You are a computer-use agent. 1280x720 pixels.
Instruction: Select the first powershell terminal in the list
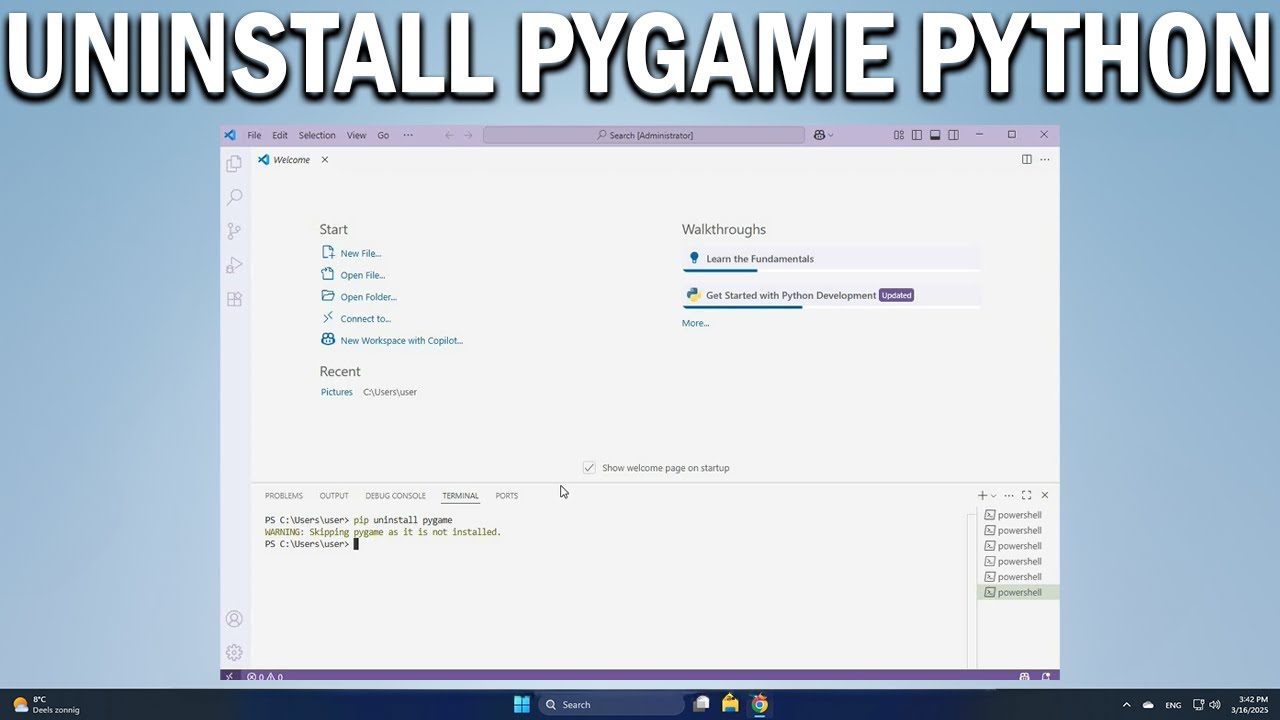(x=1018, y=515)
